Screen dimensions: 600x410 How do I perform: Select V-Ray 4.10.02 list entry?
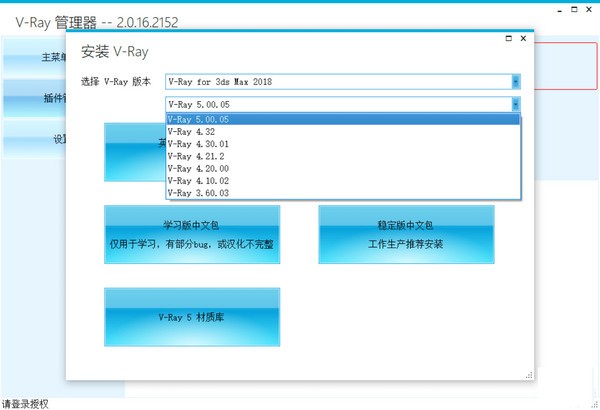coord(343,181)
